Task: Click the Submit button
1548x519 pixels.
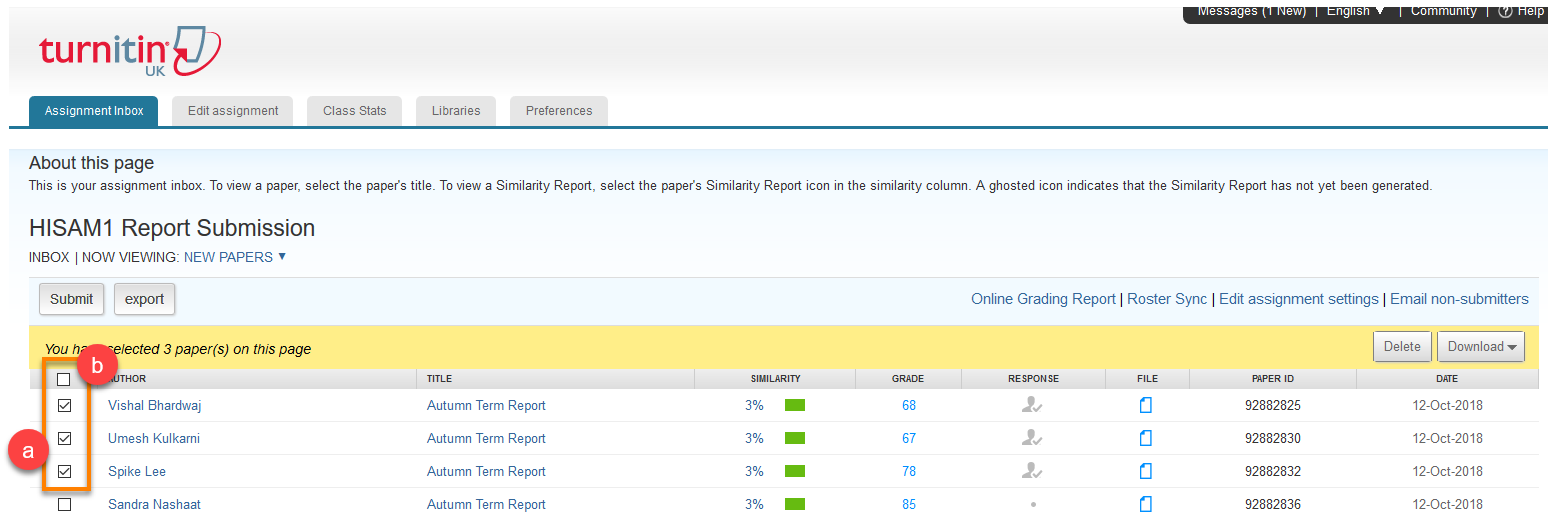Action: point(71,299)
